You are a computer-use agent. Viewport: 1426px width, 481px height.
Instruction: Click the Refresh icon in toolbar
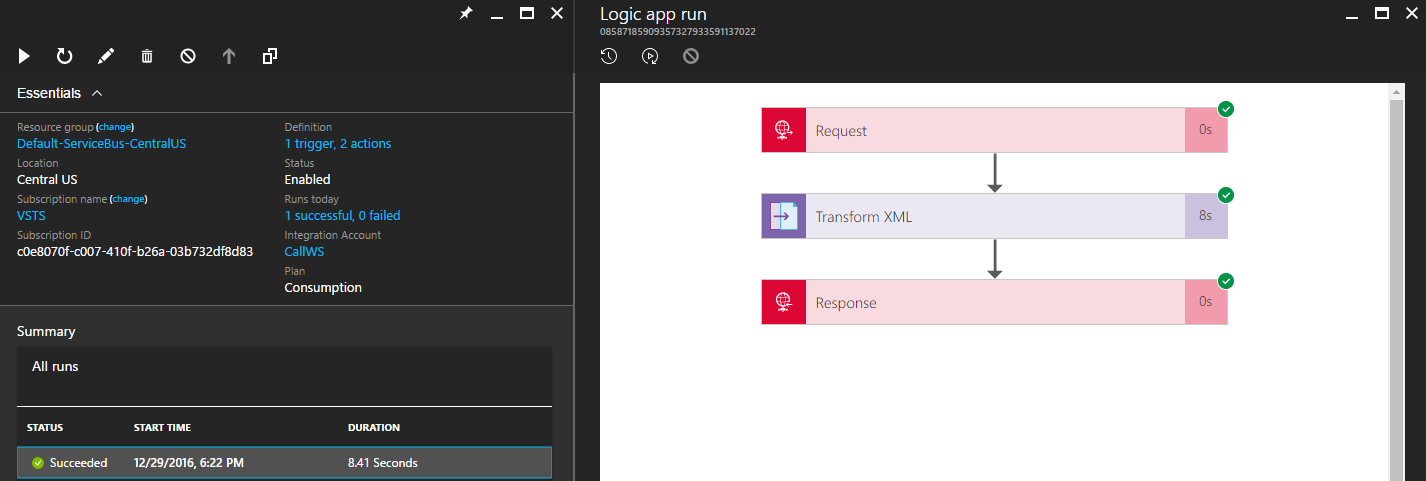point(65,57)
